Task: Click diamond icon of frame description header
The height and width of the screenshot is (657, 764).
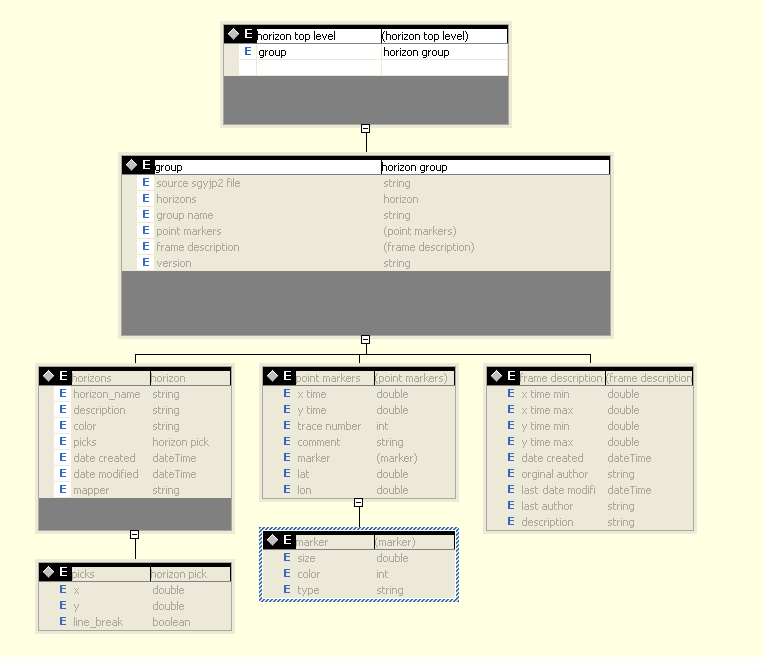Action: (x=497, y=376)
